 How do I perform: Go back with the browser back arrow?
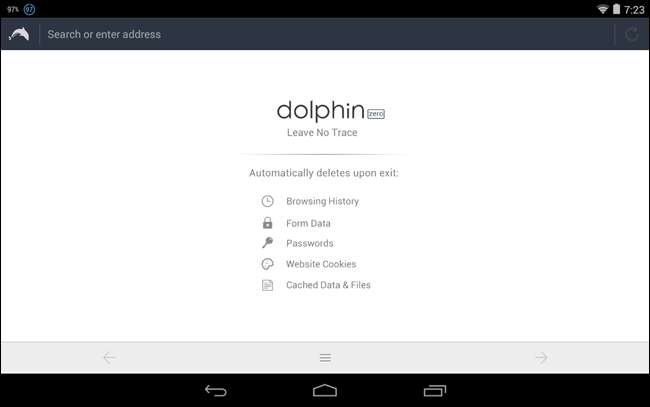[109, 358]
